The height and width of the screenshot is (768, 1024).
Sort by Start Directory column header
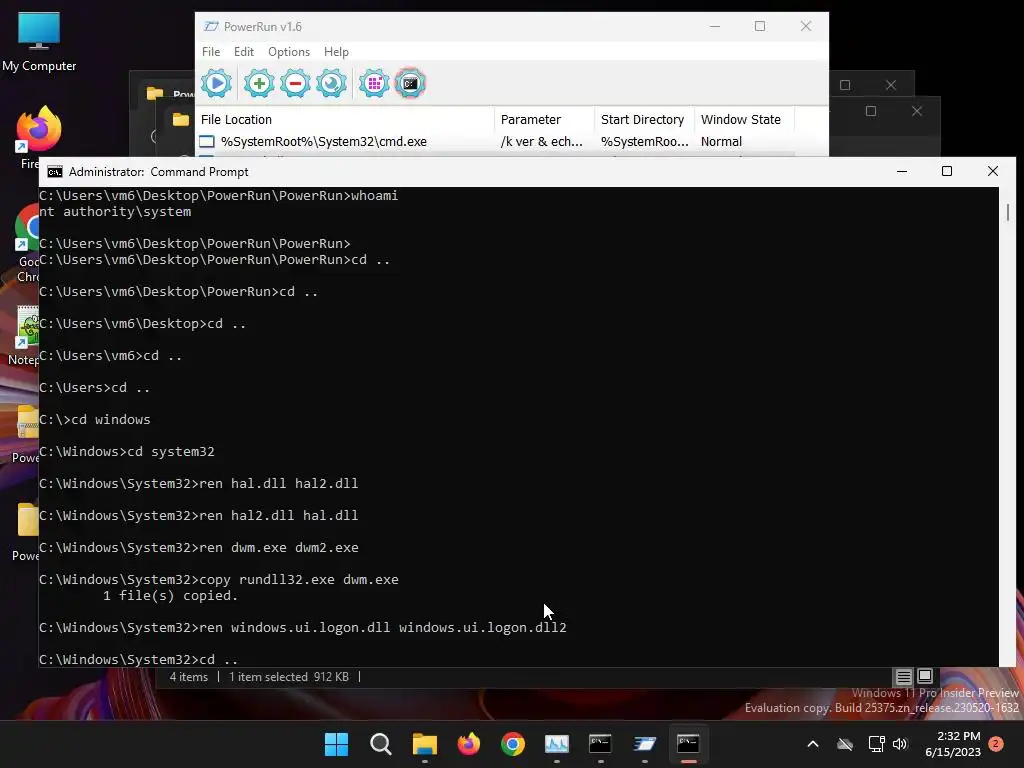point(645,120)
